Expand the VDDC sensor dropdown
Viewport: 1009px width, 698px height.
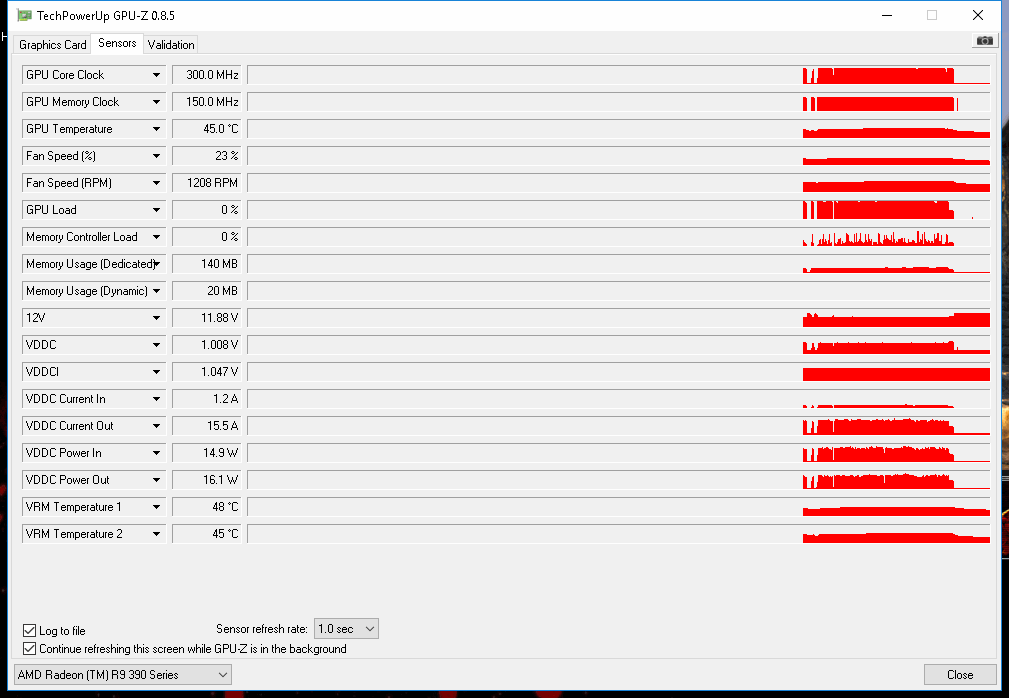[x=156, y=345]
